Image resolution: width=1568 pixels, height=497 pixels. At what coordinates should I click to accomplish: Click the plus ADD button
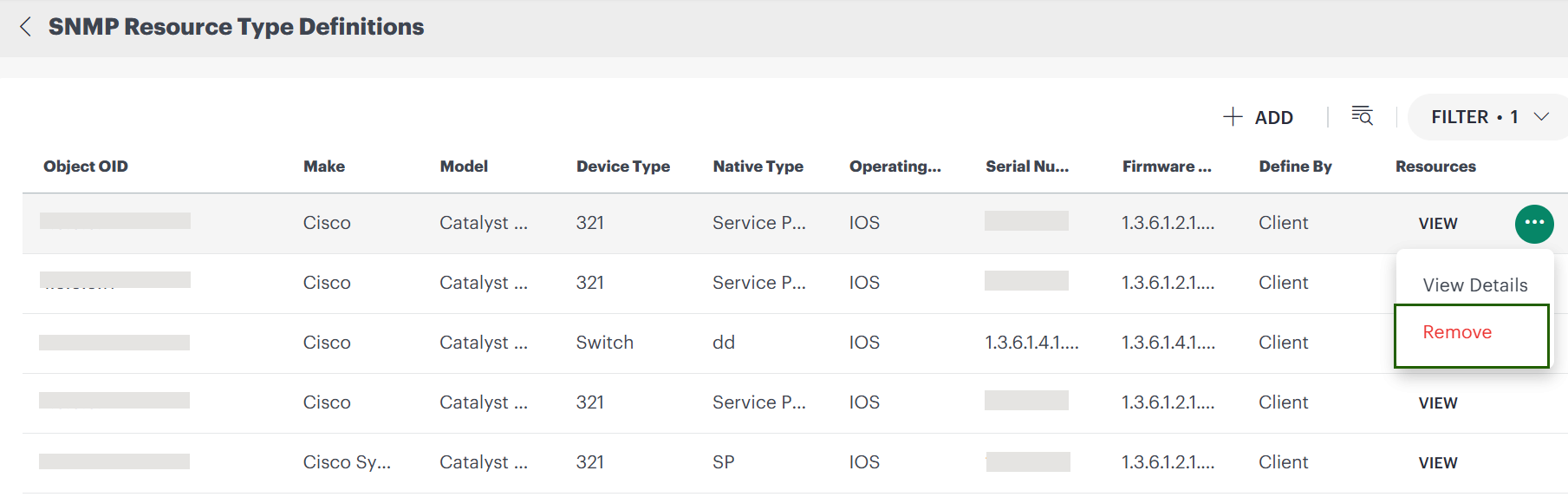(x=1259, y=117)
